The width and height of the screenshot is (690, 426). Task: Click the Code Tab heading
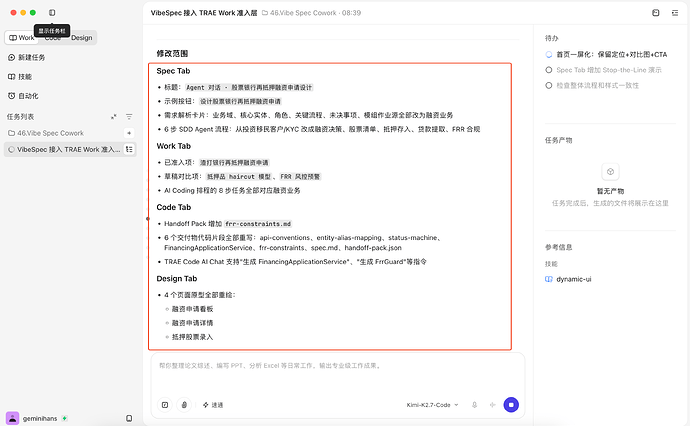(174, 207)
